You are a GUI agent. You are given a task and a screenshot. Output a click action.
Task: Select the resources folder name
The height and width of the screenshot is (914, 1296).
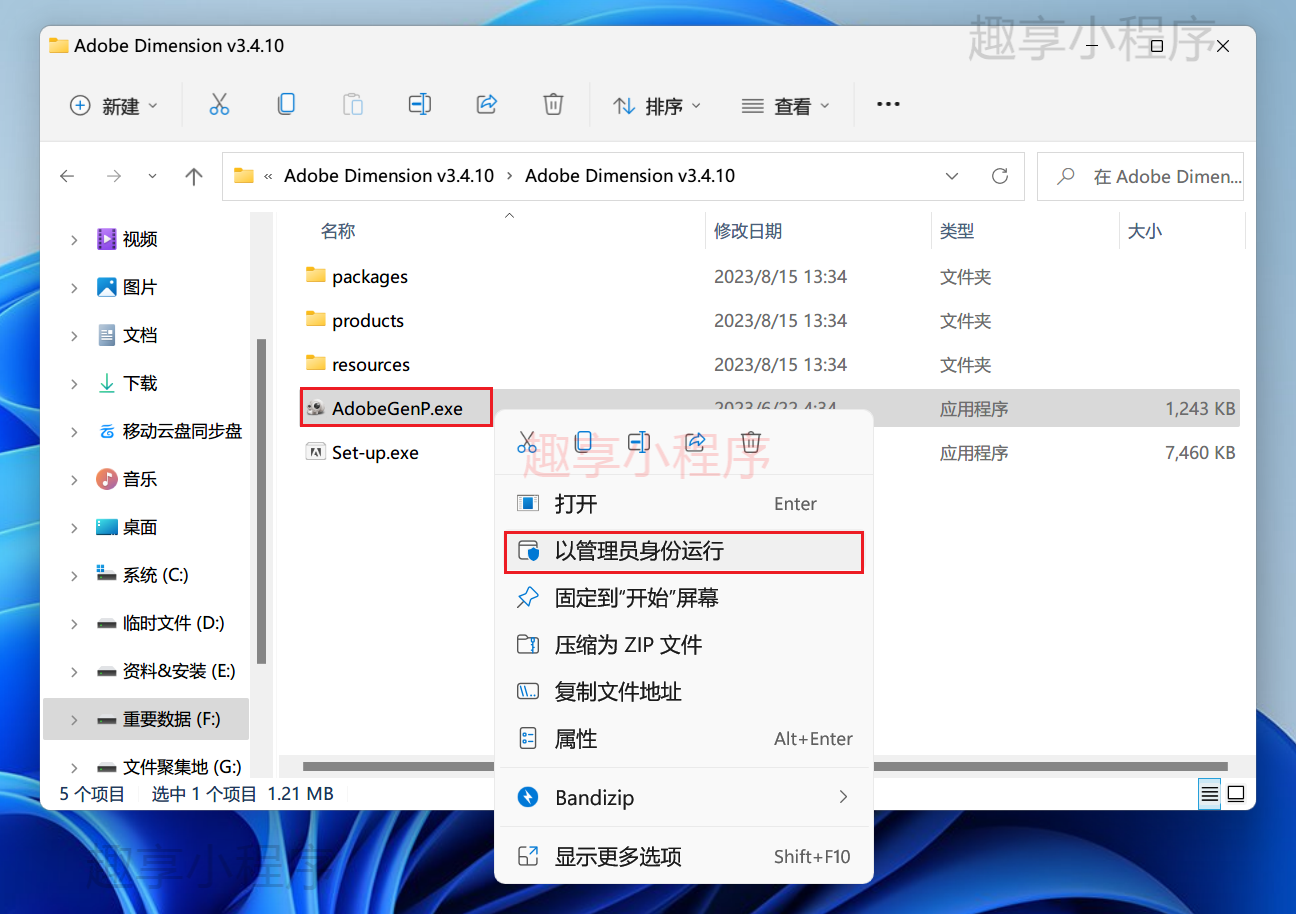click(x=371, y=365)
